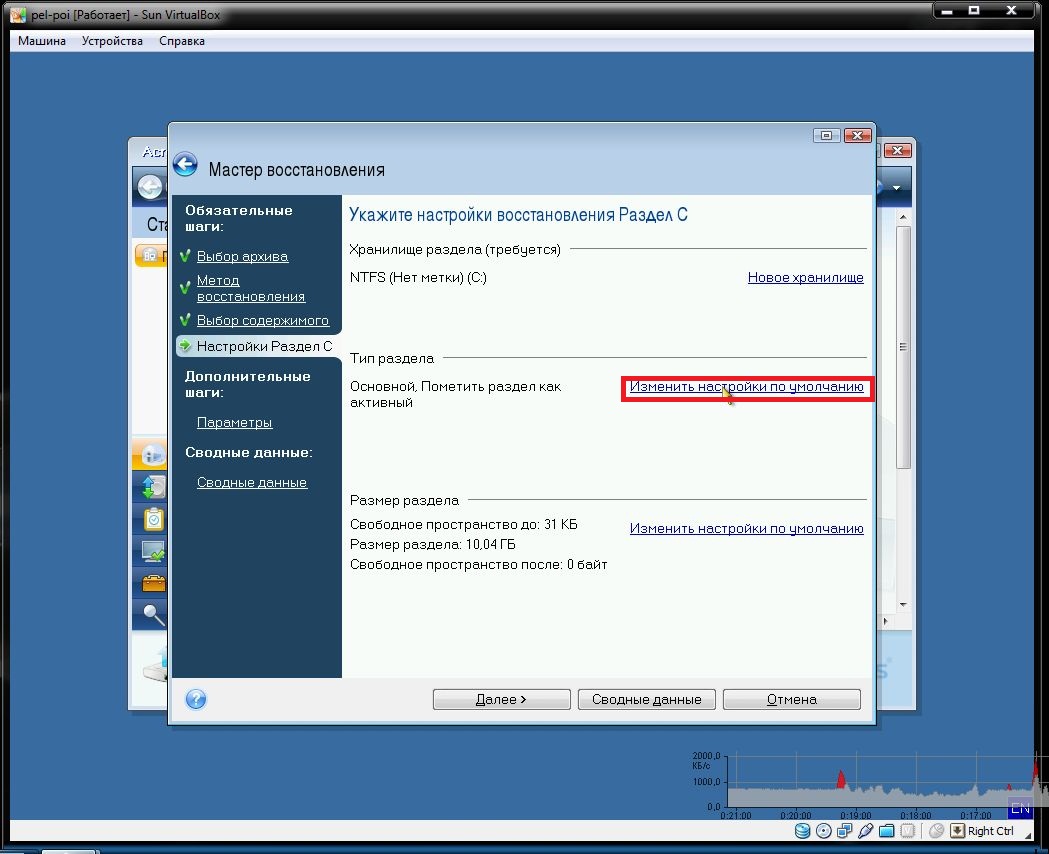Open the Параметры additional step
The height and width of the screenshot is (854, 1049).
[x=234, y=422]
